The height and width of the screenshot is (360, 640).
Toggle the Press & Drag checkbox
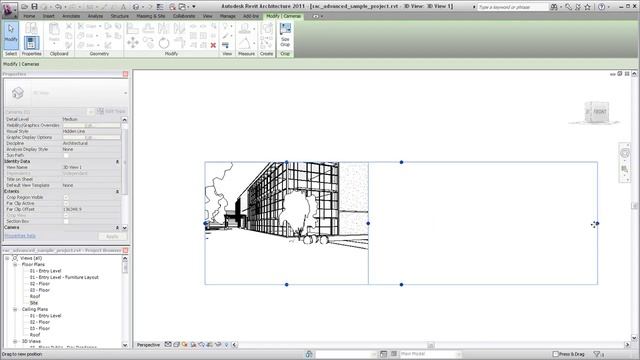(x=556, y=354)
